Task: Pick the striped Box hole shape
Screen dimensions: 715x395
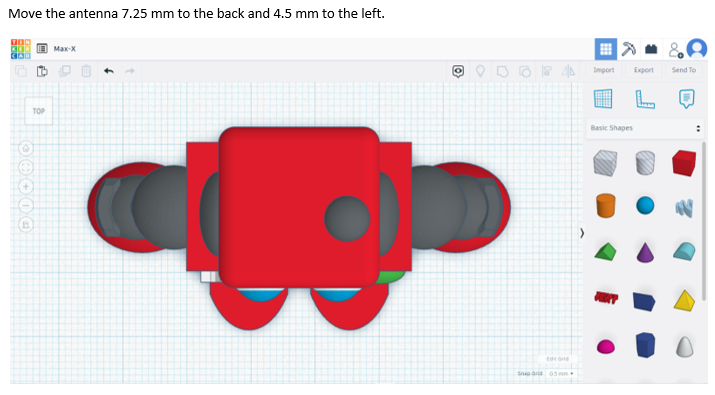Action: pos(606,163)
